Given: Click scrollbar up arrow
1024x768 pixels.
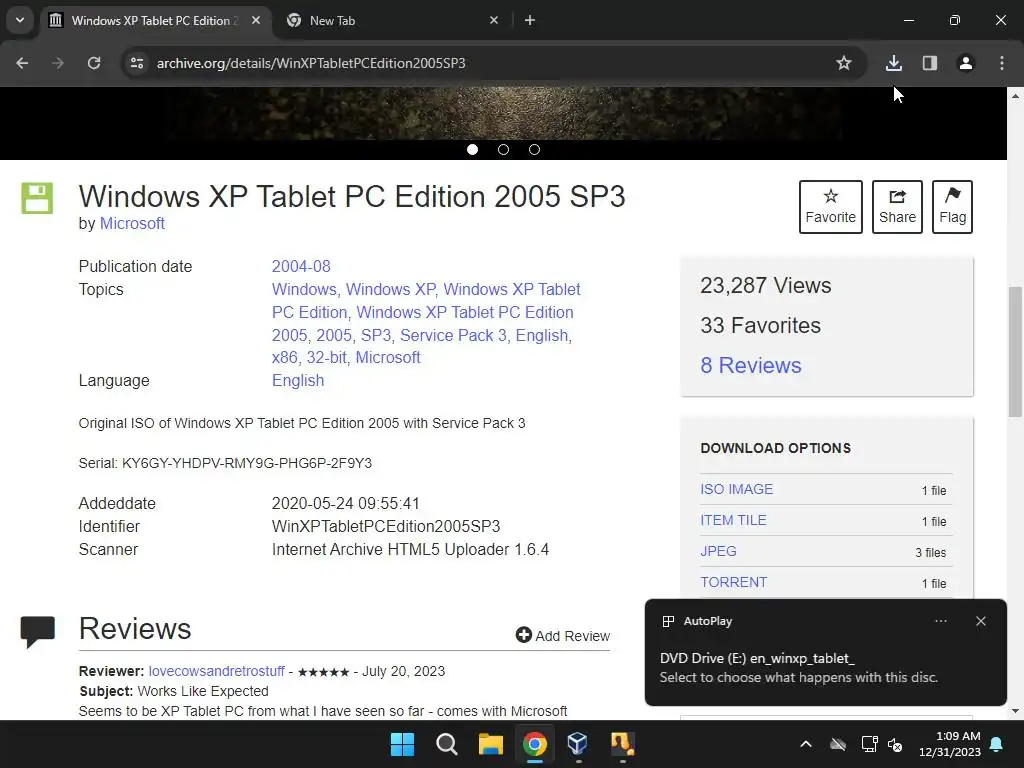Looking at the screenshot, I should pyautogui.click(x=1015, y=96).
